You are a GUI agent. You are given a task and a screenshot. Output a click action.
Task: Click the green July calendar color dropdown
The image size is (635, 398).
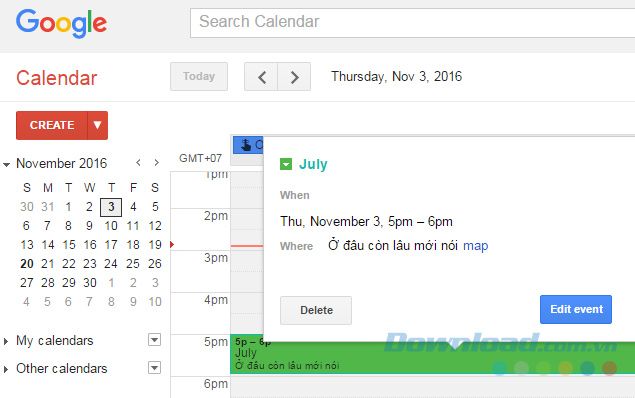(286, 164)
